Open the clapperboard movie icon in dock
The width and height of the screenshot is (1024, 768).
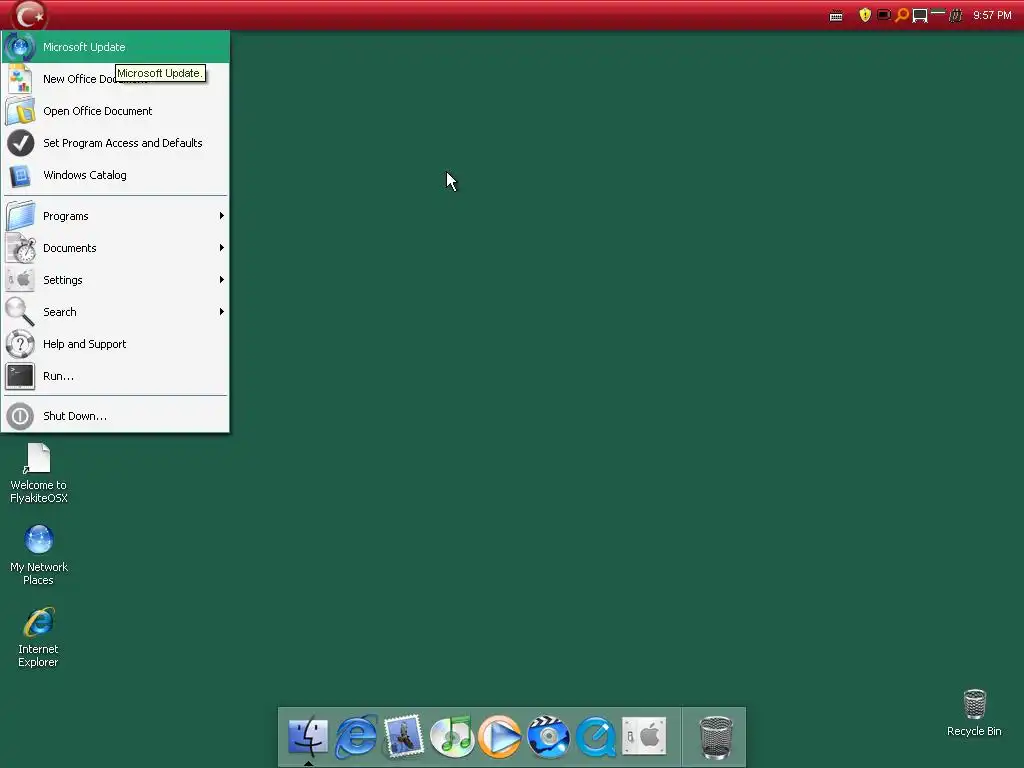(x=548, y=736)
